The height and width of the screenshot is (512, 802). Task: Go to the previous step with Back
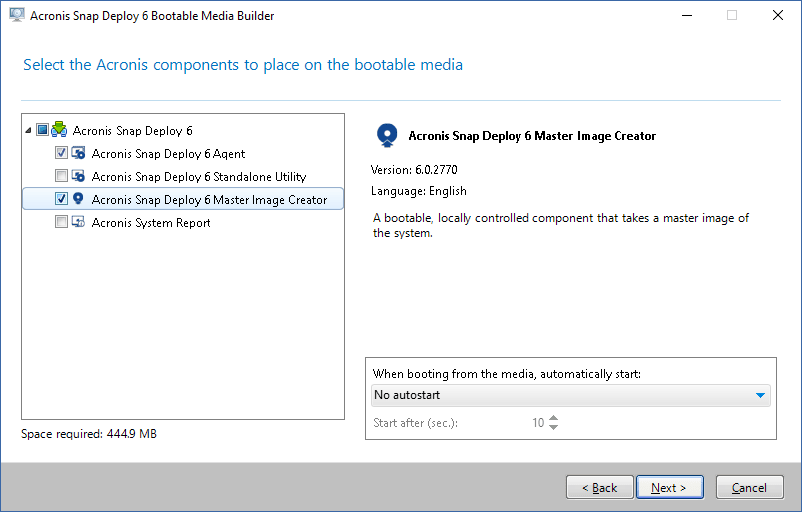(599, 488)
